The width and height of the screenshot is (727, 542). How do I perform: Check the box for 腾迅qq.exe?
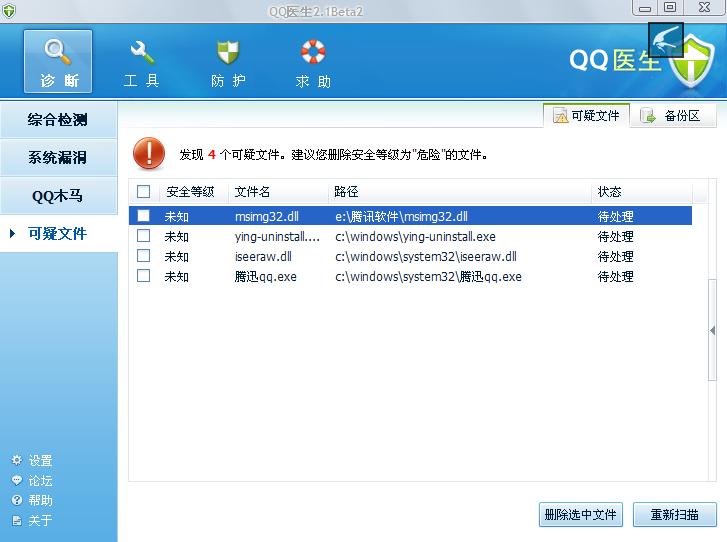143,276
